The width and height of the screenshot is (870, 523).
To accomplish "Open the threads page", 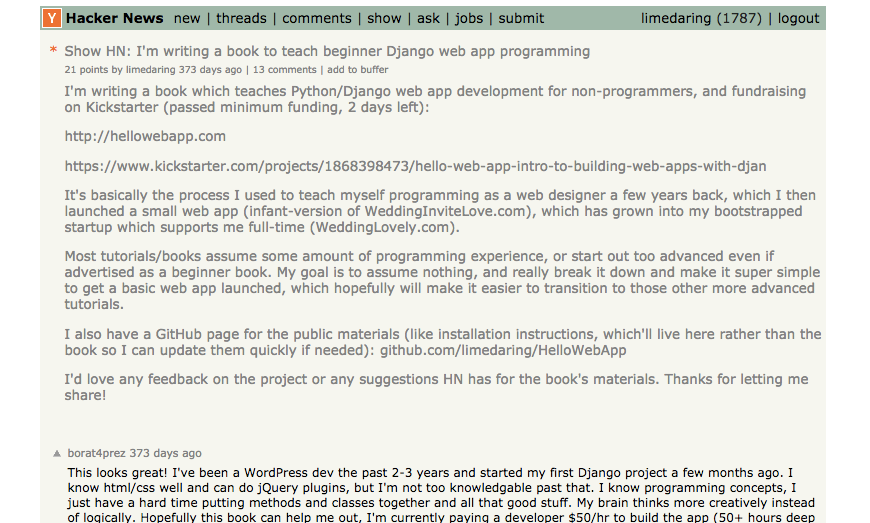I will pyautogui.click(x=241, y=18).
